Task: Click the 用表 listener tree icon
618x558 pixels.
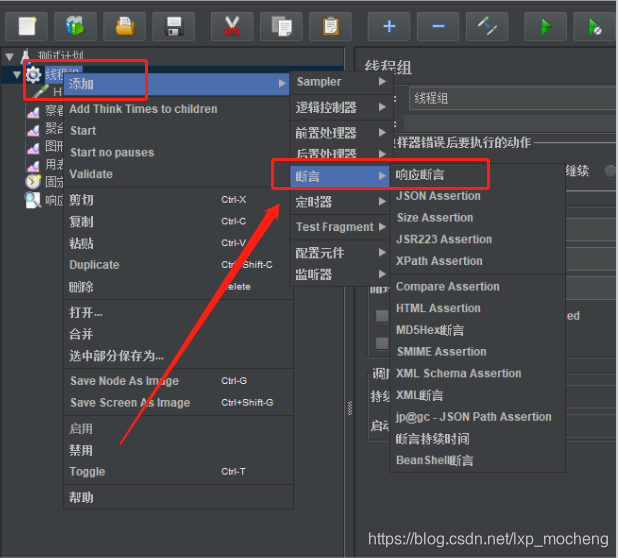Action: click(33, 166)
